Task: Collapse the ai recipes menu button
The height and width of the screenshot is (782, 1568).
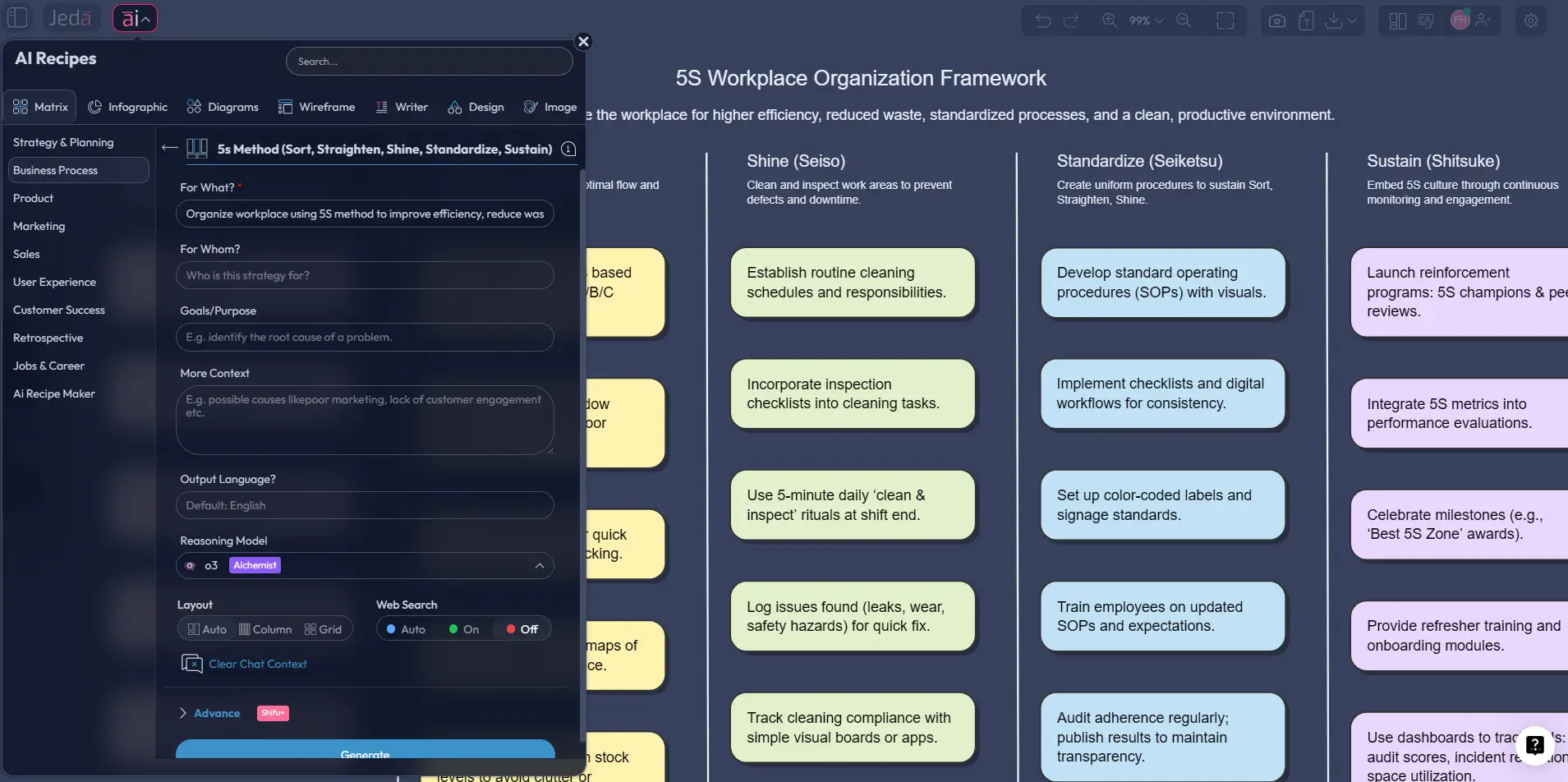Action: click(x=135, y=18)
